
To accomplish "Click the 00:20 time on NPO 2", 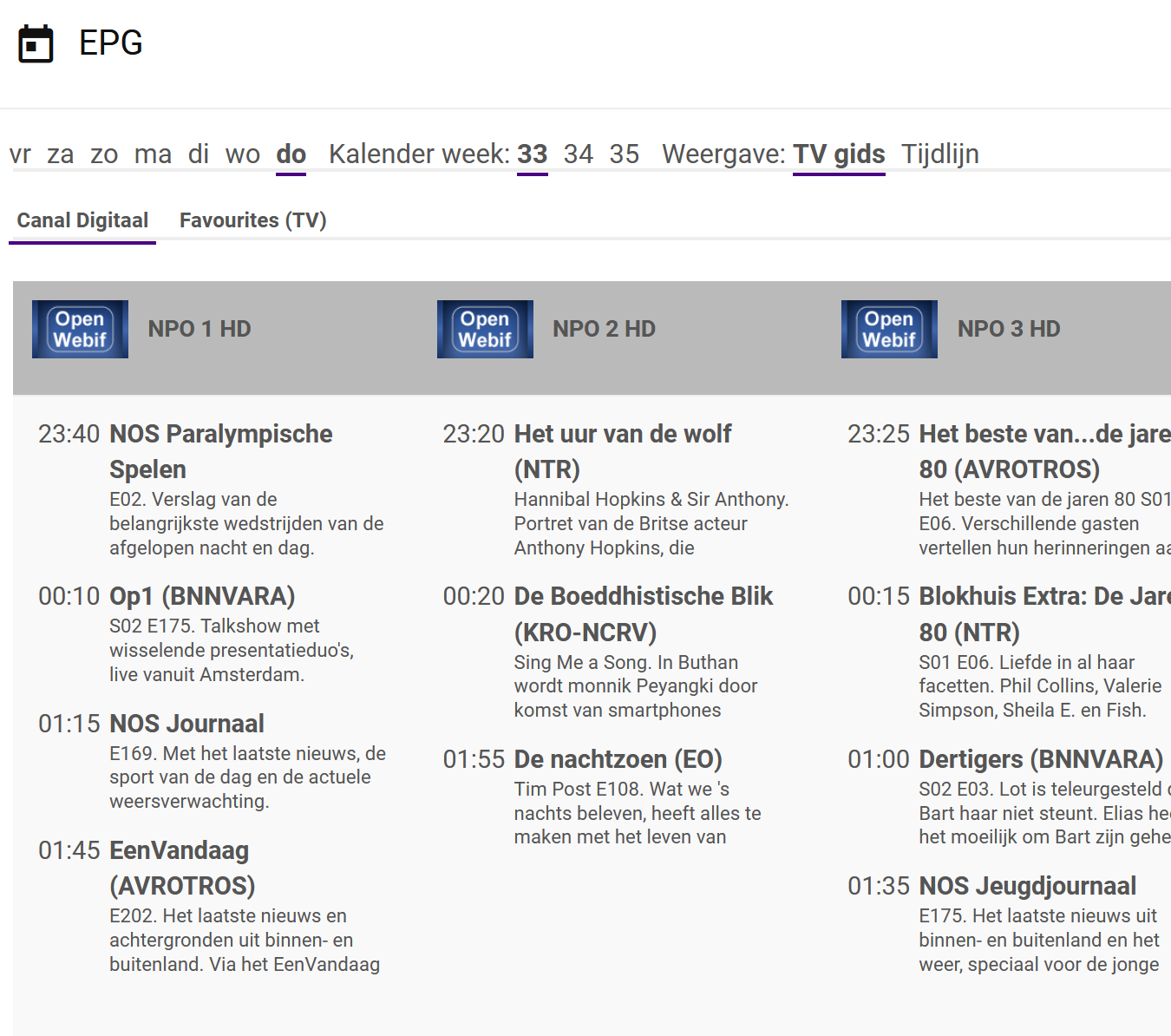I will 474,597.
